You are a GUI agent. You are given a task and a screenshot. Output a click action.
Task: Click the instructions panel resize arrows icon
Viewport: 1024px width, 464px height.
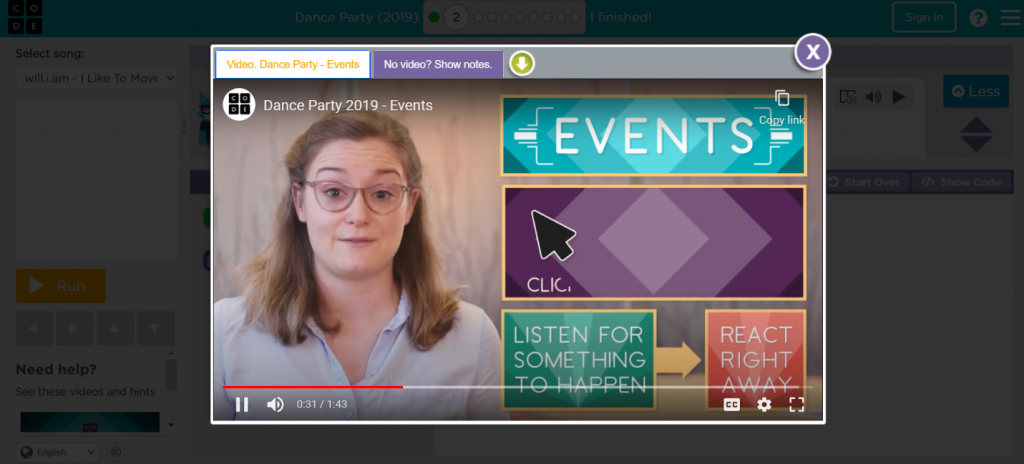[x=976, y=135]
